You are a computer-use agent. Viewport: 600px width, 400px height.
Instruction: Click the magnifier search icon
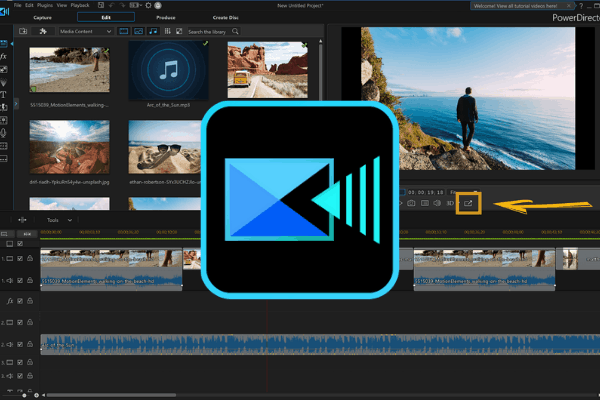(235, 31)
